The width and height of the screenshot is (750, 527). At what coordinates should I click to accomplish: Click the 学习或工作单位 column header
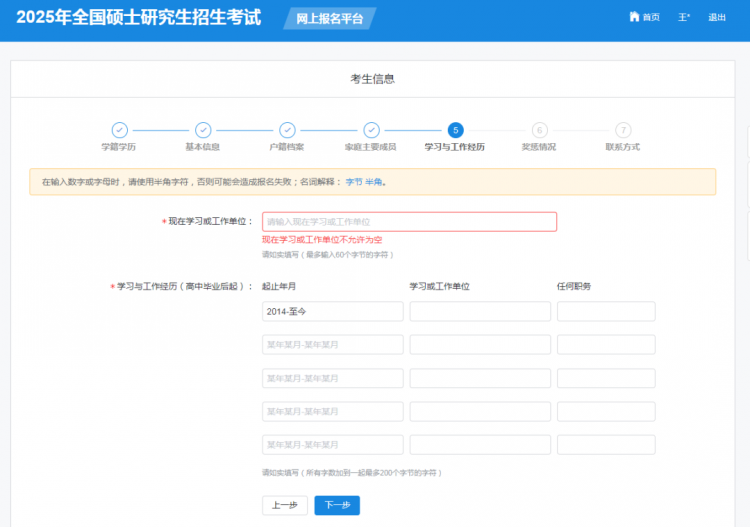[440, 286]
